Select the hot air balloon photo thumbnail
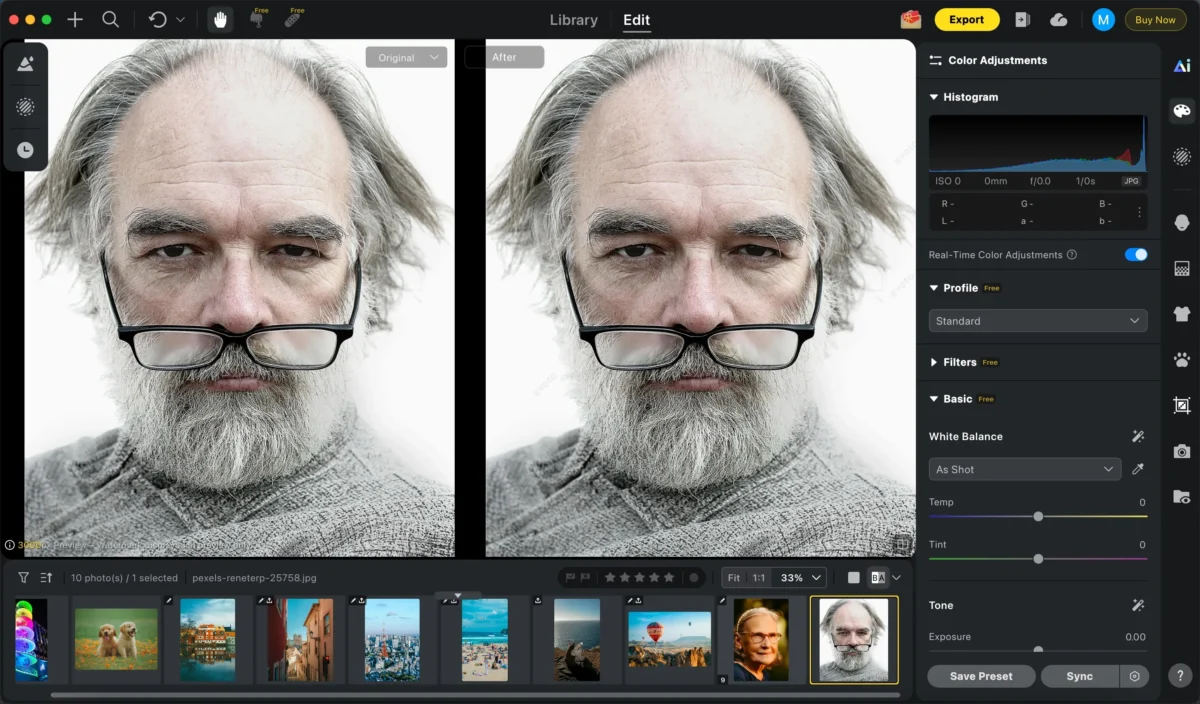The width and height of the screenshot is (1200, 704). [x=669, y=640]
